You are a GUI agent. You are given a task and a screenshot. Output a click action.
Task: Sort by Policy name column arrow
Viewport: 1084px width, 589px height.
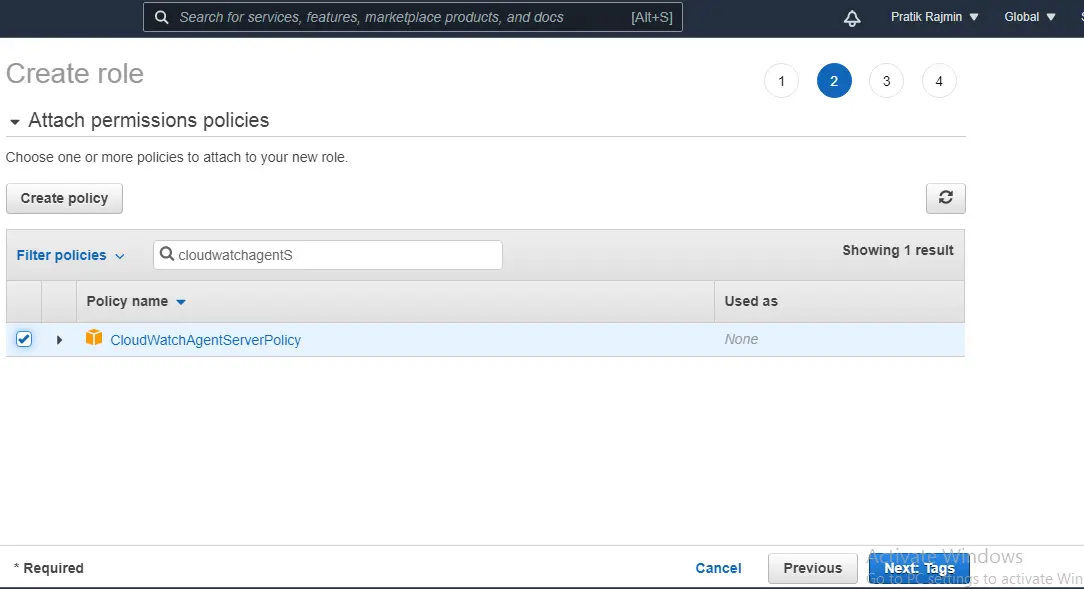coord(181,302)
